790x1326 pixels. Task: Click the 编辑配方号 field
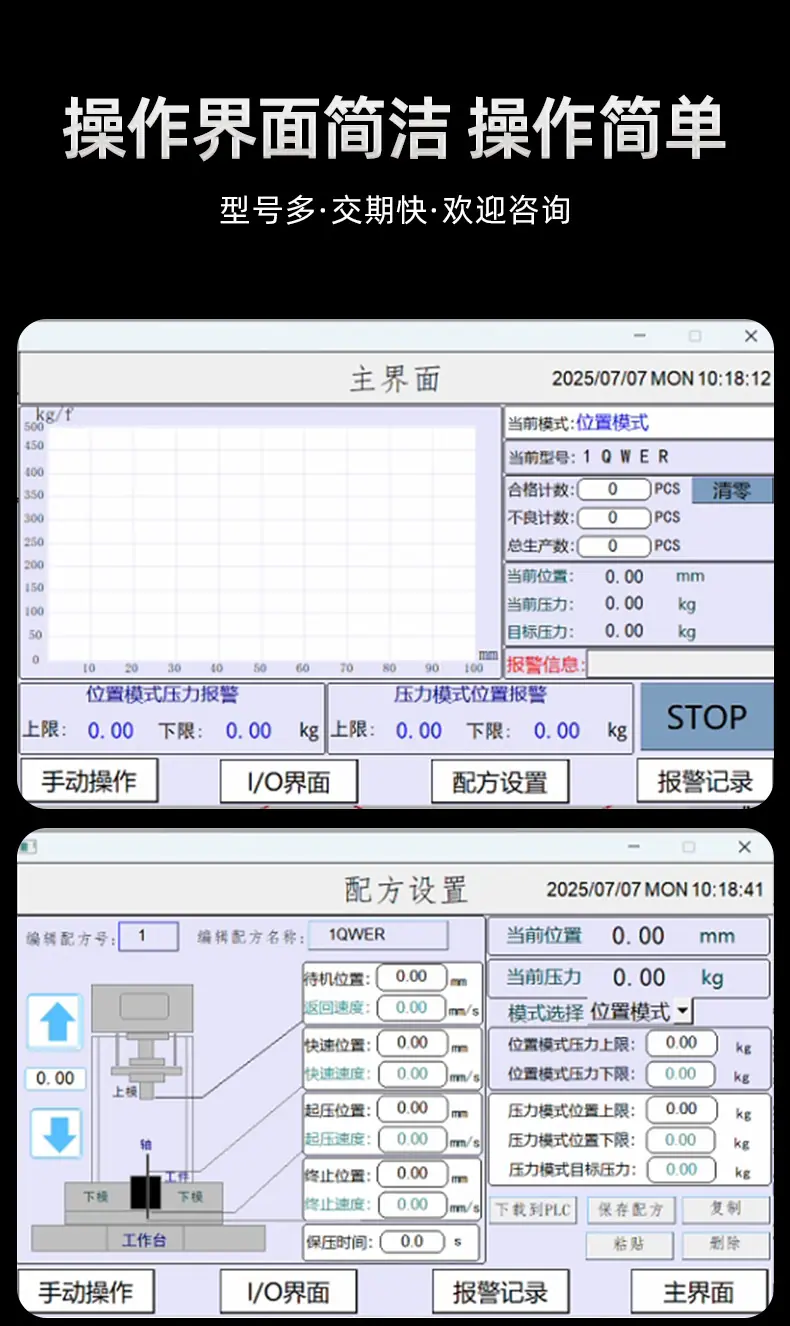(x=148, y=936)
